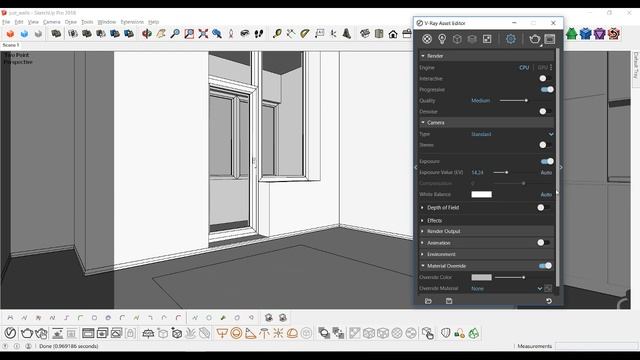Image resolution: width=640 pixels, height=360 pixels.
Task: Show the V-Ray frame buffer from Asset Editor
Action: pyautogui.click(x=550, y=39)
